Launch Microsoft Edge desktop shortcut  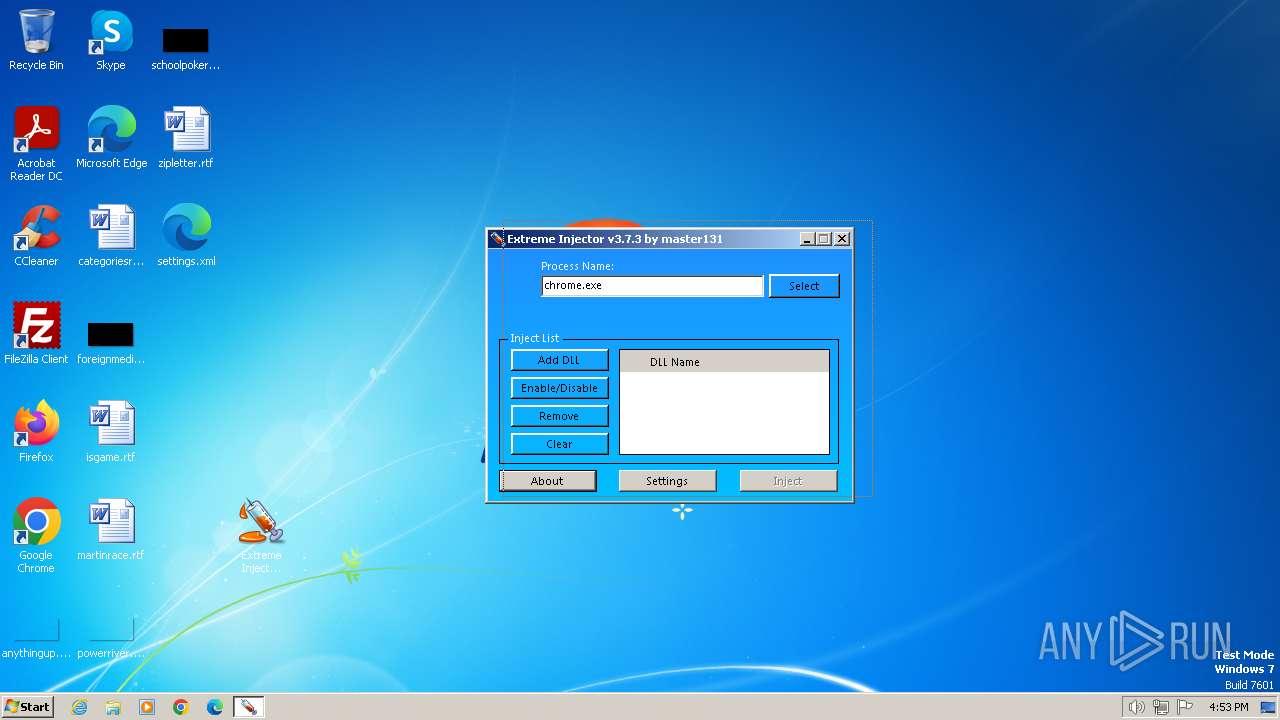click(x=111, y=138)
